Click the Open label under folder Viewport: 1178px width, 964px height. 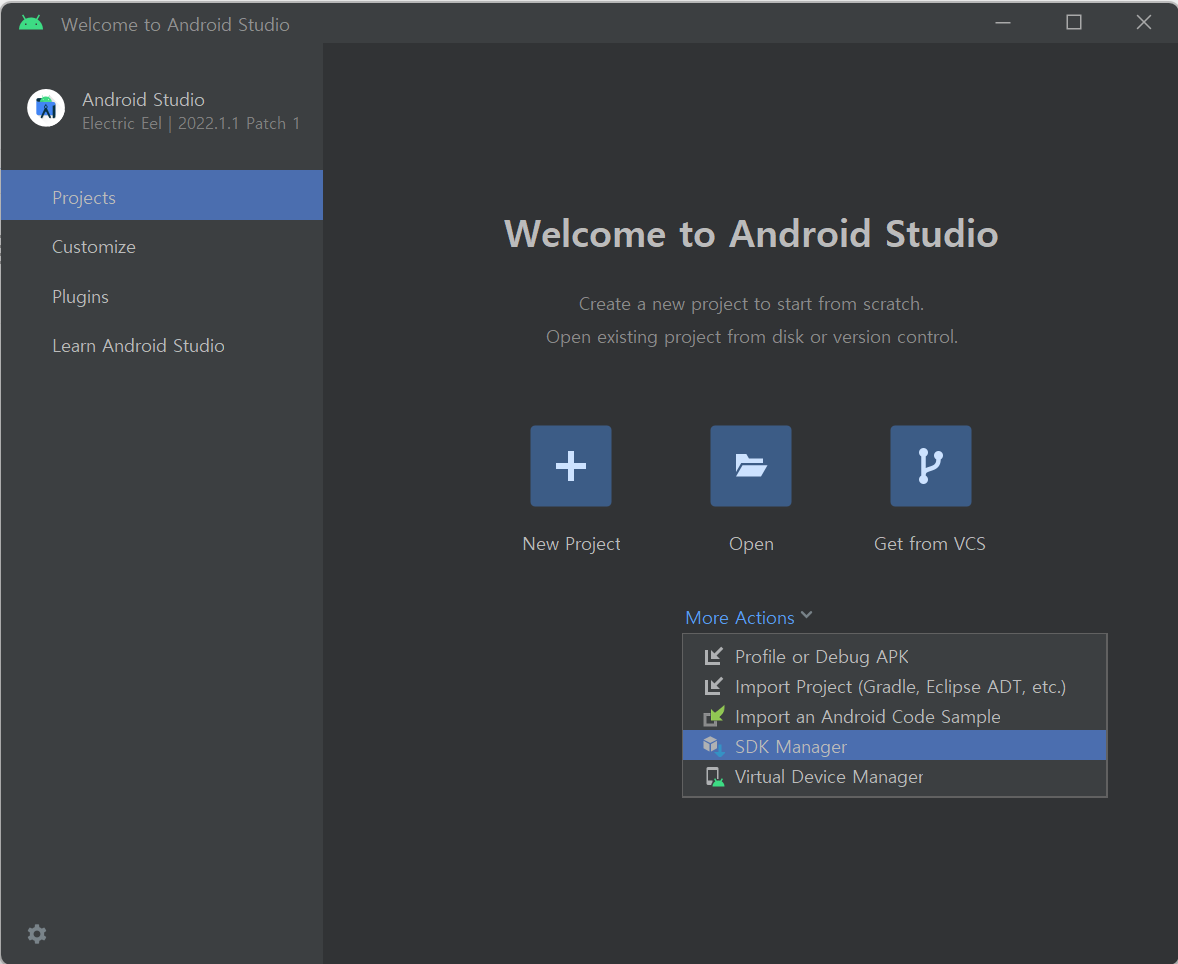click(x=751, y=544)
